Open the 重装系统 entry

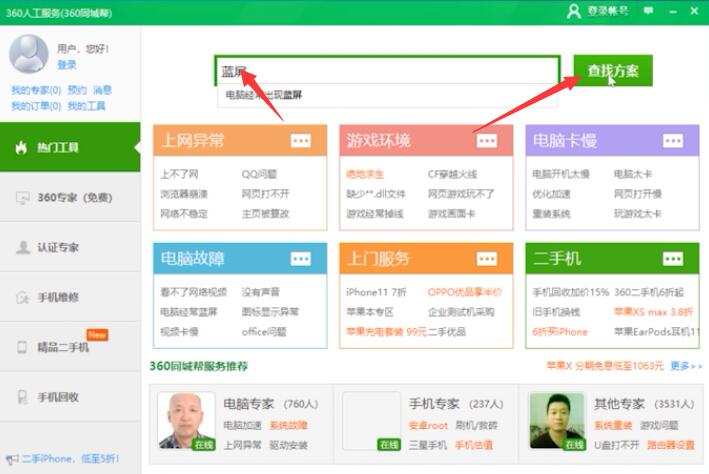tap(551, 213)
